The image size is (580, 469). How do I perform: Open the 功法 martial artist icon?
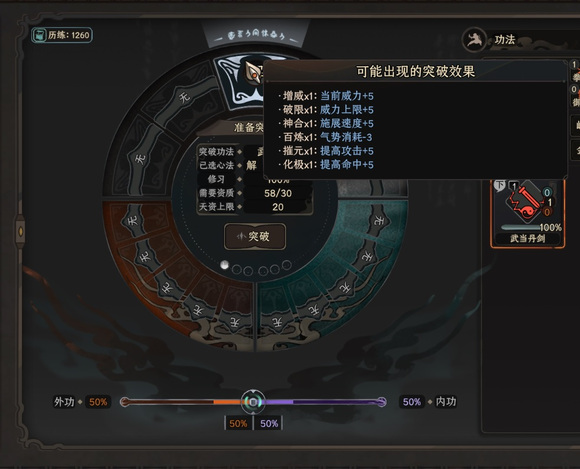[474, 40]
